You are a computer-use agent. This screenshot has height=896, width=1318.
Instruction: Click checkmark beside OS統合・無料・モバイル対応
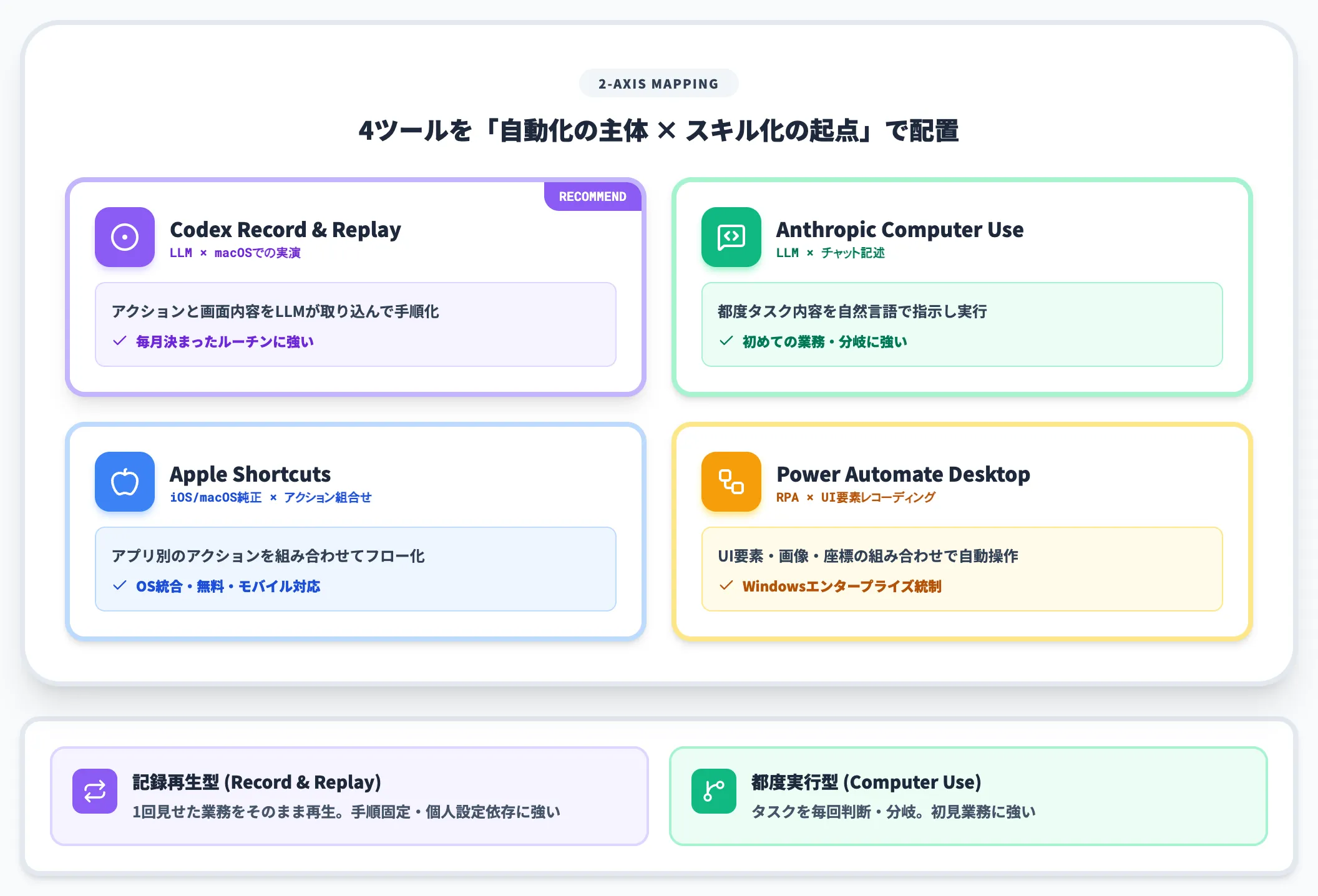coord(120,585)
